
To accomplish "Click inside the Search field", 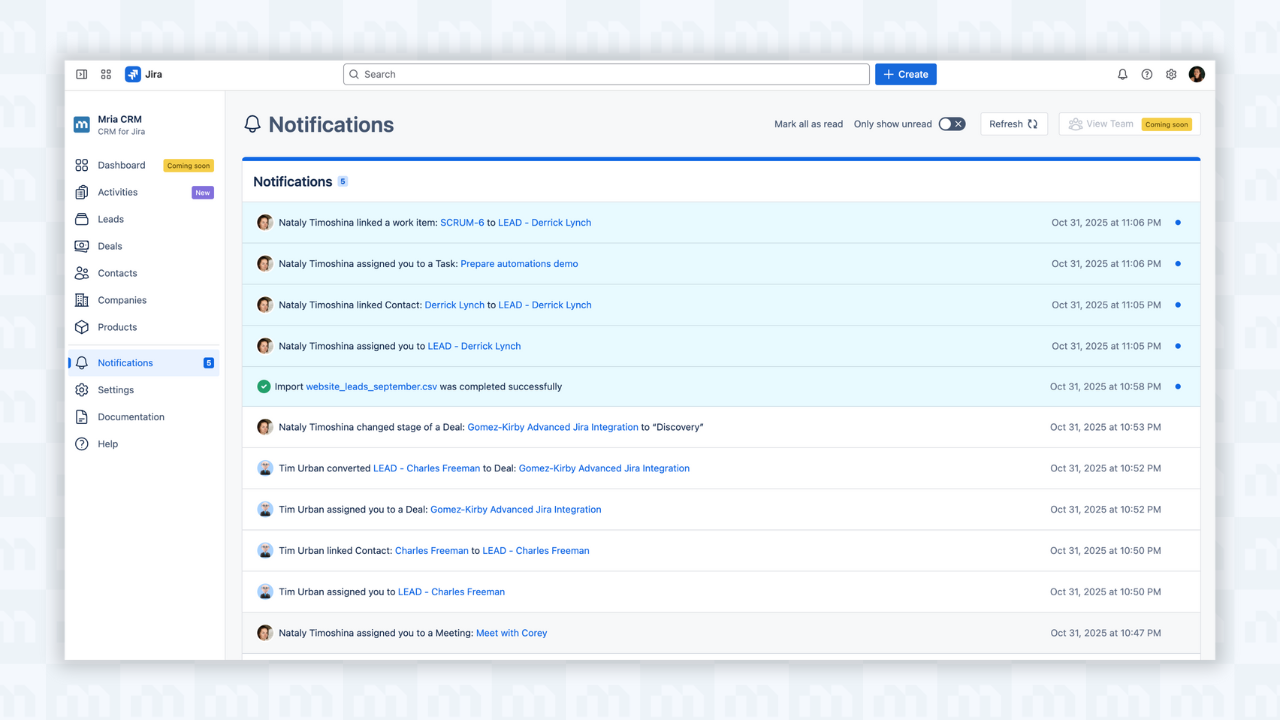I will click(x=605, y=74).
